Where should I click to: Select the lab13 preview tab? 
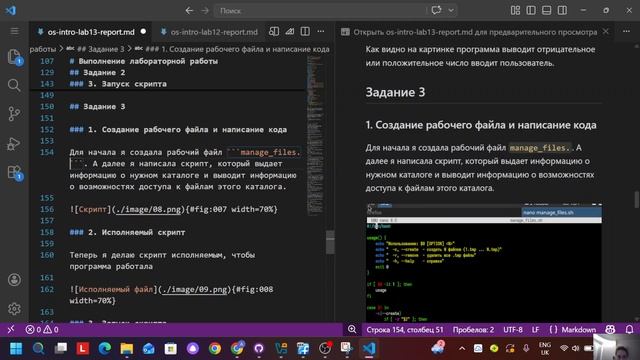[x=475, y=32]
